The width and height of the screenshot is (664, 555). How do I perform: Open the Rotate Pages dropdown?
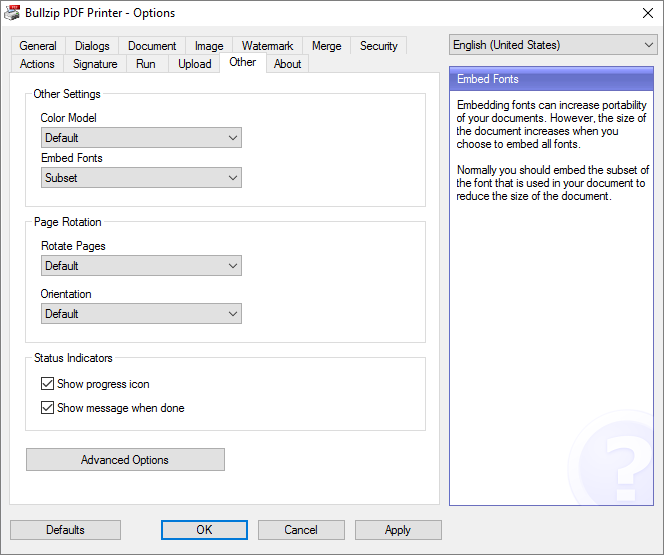pyautogui.click(x=141, y=266)
